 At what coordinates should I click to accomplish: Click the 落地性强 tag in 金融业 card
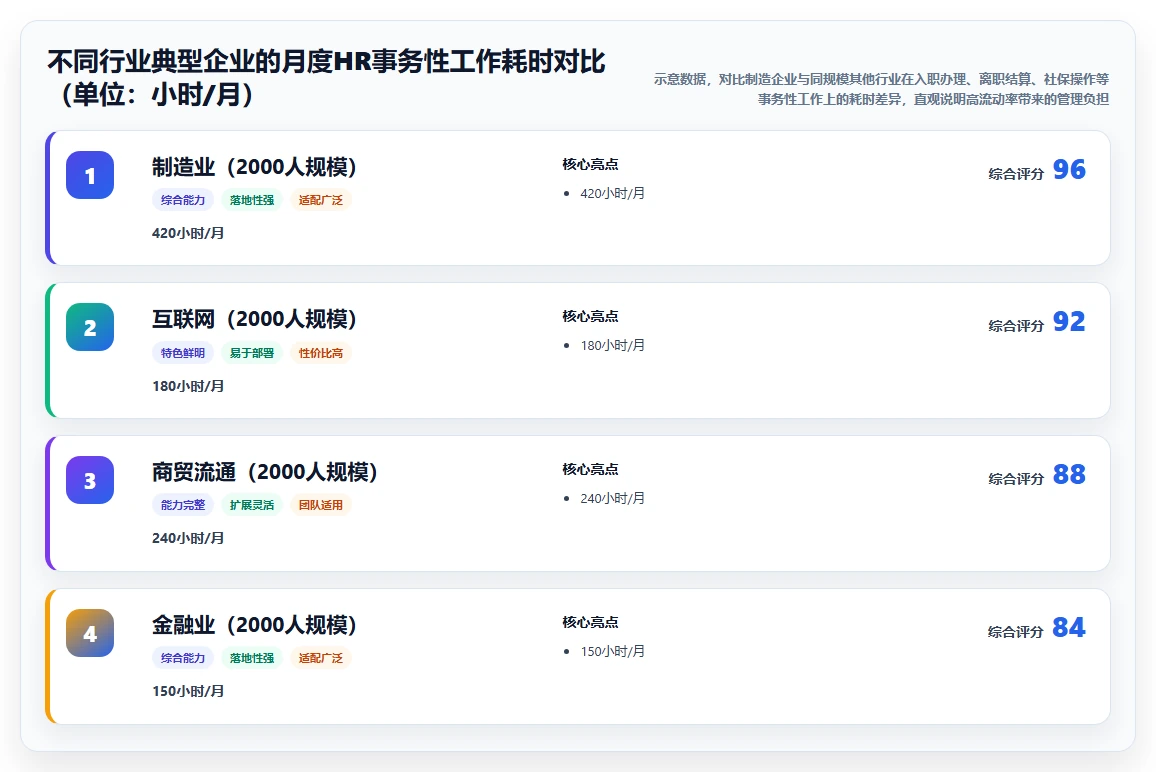[x=251, y=658]
